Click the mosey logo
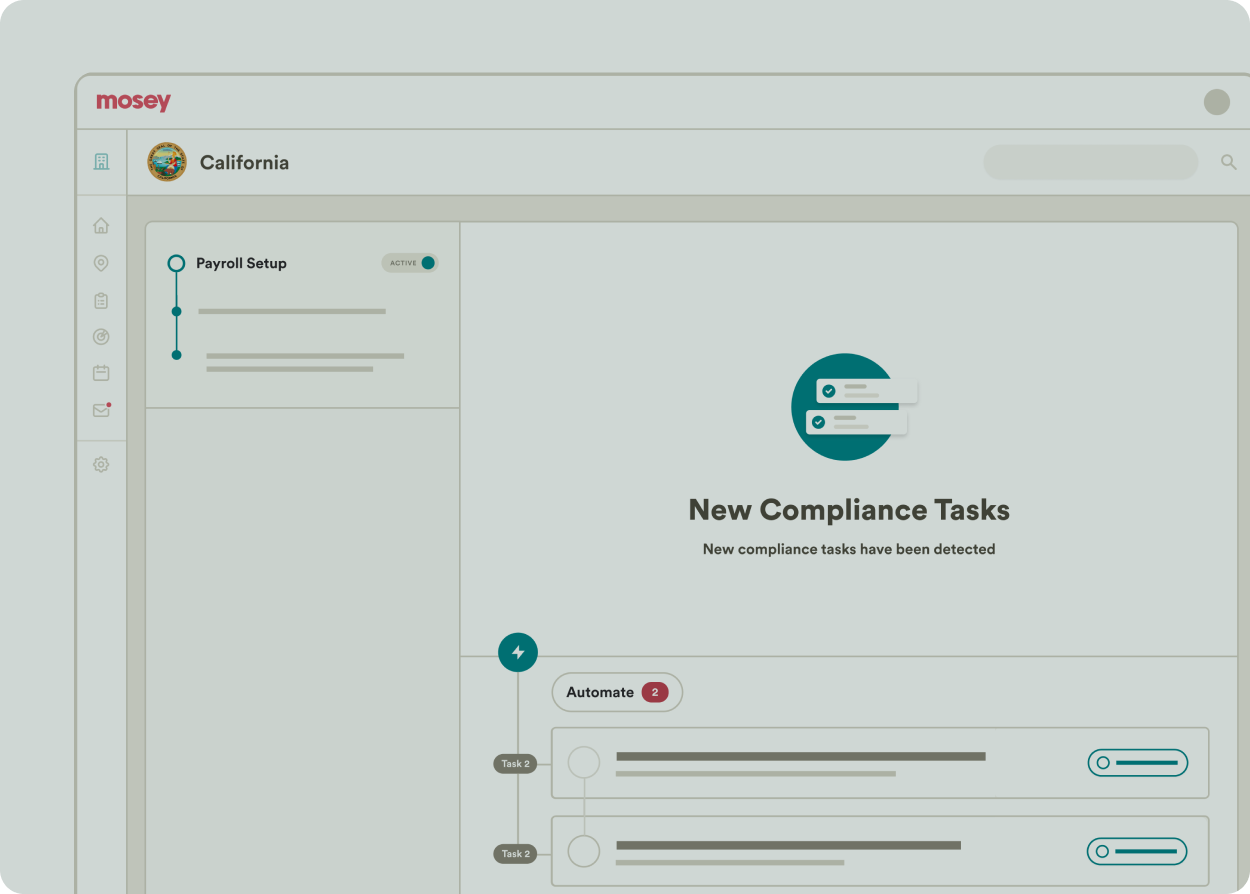The image size is (1250, 894). [x=133, y=102]
